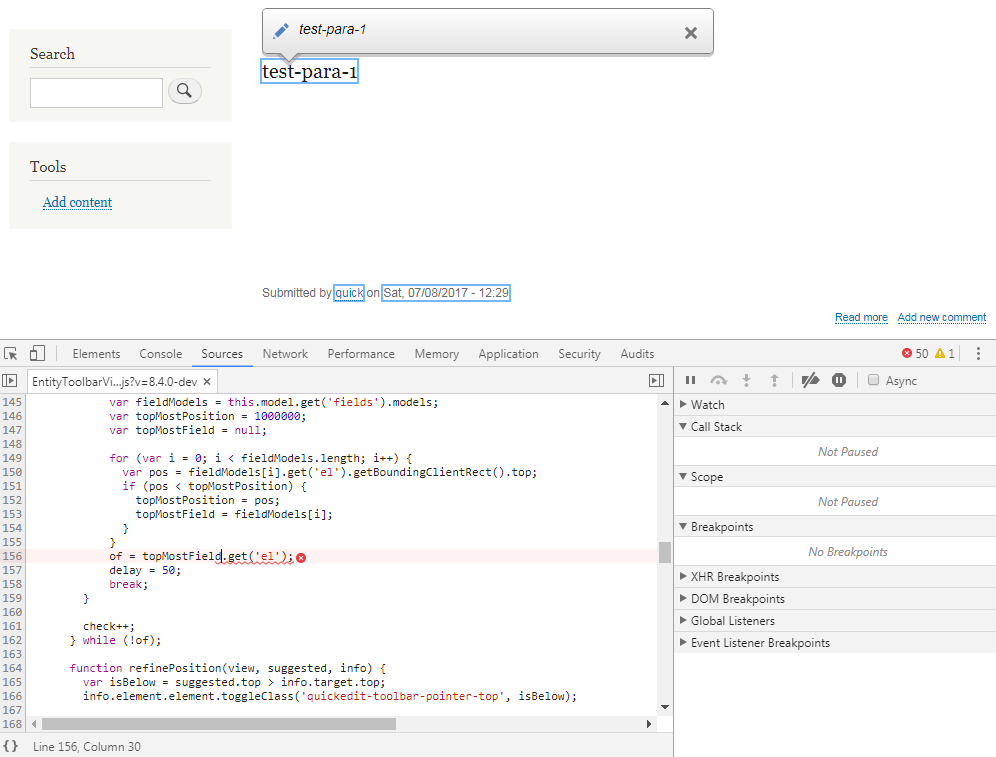This screenshot has height=757, width=996.
Task: Click the pencil edit icon in quickedit toolbar
Action: (281, 30)
